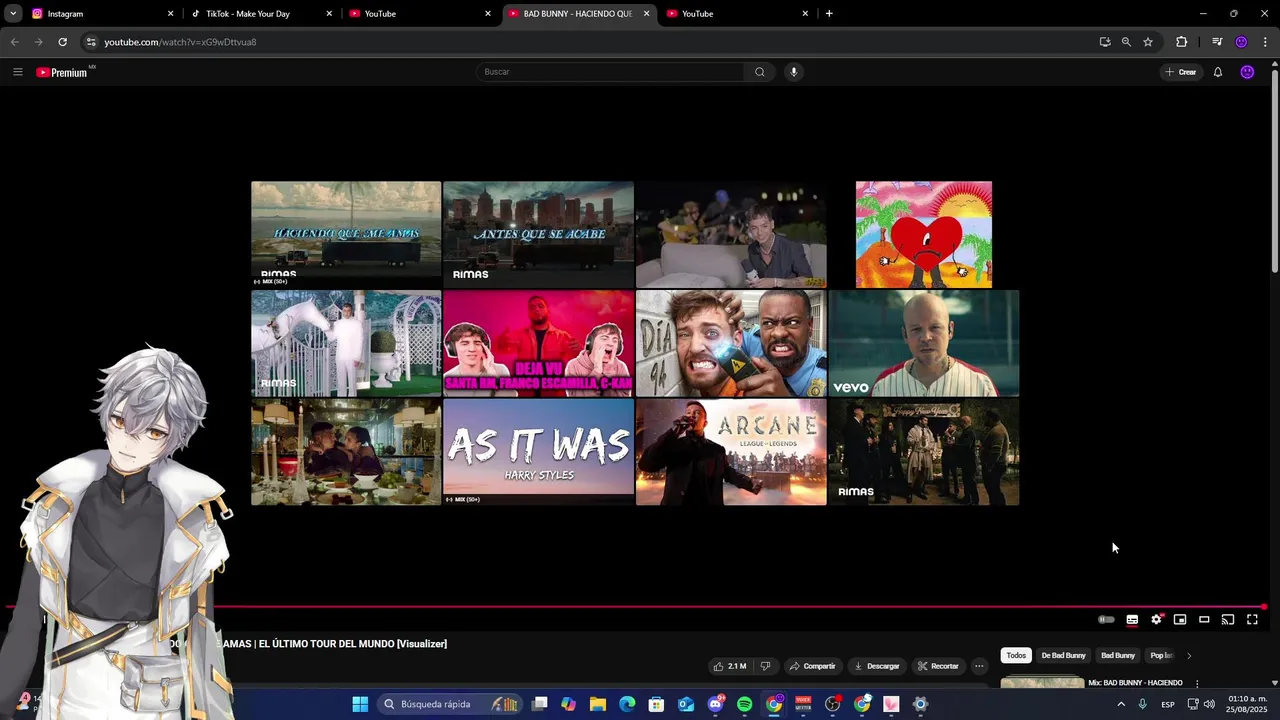The width and height of the screenshot is (1280, 720).
Task: Switch to TikTok - Make Your Day tab
Action: click(x=262, y=14)
